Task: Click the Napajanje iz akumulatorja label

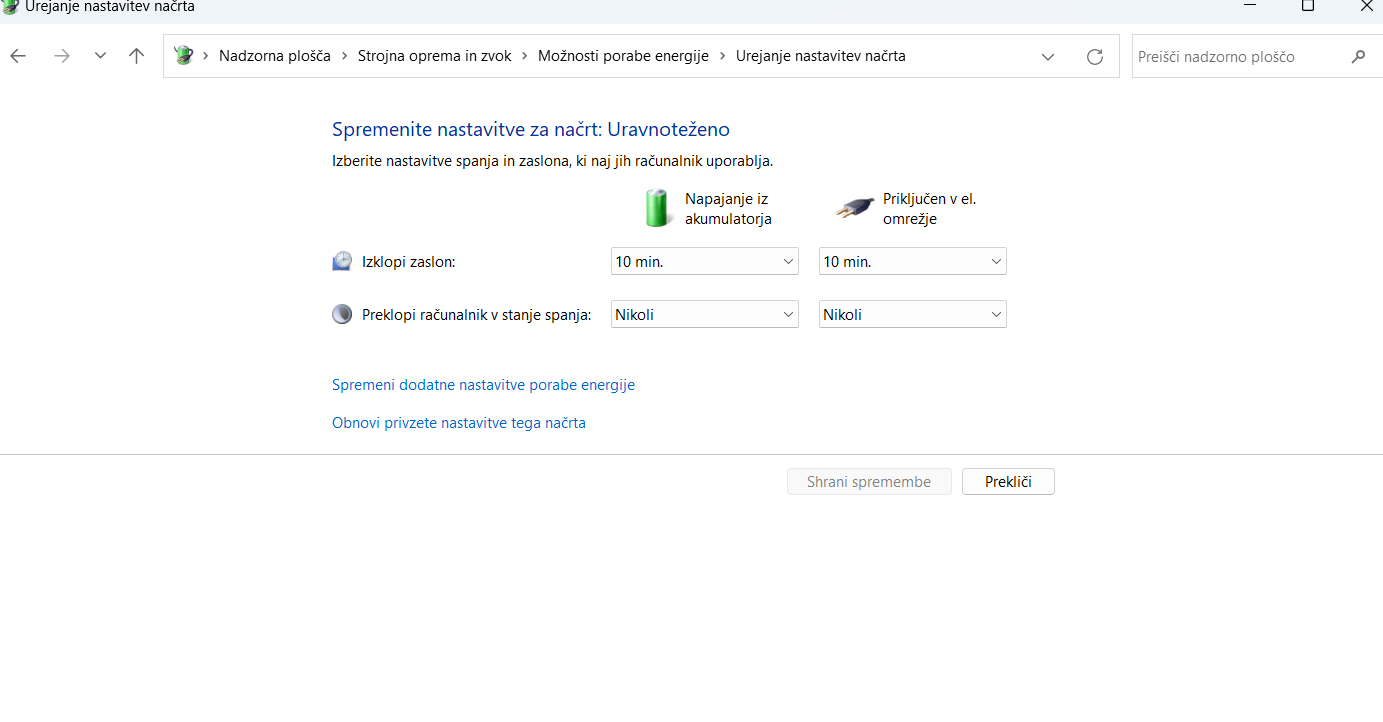Action: pyautogui.click(x=728, y=209)
